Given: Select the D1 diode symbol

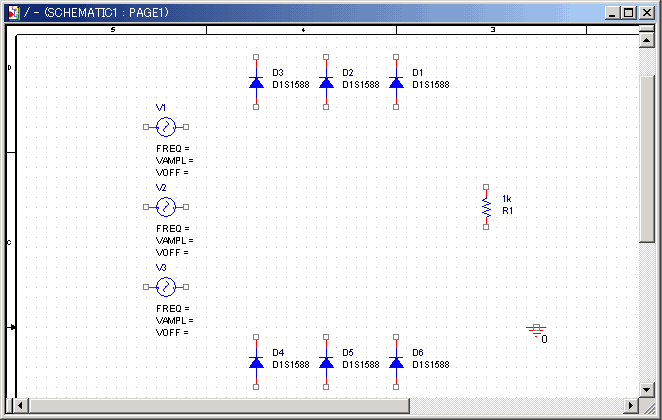Looking at the screenshot, I should (x=396, y=82).
